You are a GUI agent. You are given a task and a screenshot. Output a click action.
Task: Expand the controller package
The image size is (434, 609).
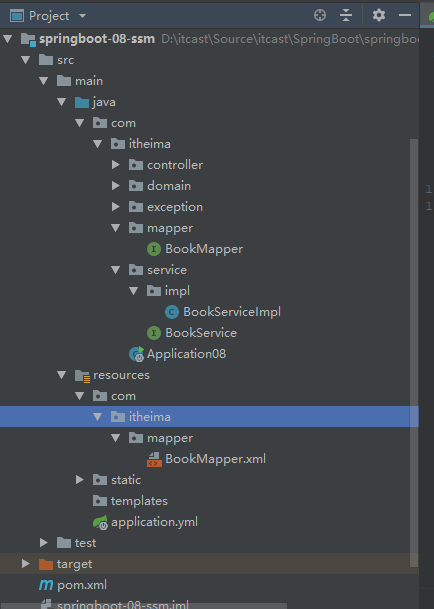[x=115, y=165]
